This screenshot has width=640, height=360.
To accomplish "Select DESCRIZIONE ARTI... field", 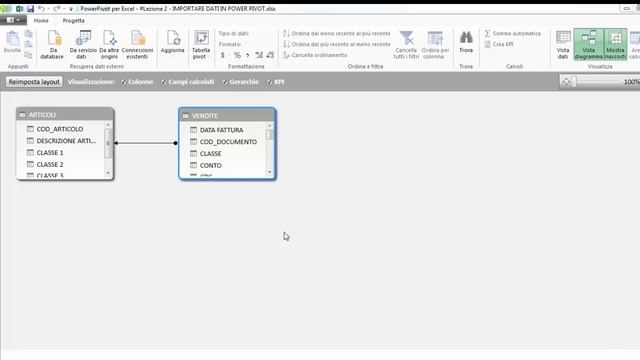I will click(x=62, y=141).
